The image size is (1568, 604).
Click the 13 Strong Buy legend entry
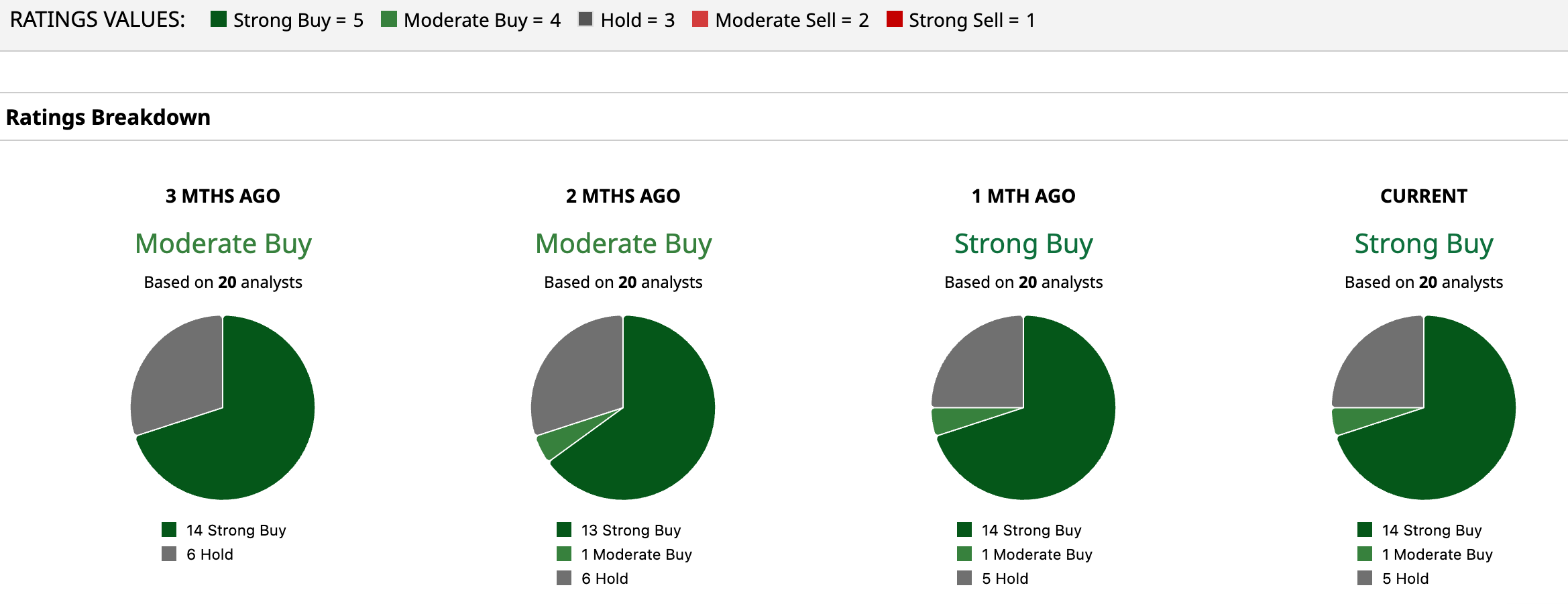[x=630, y=530]
